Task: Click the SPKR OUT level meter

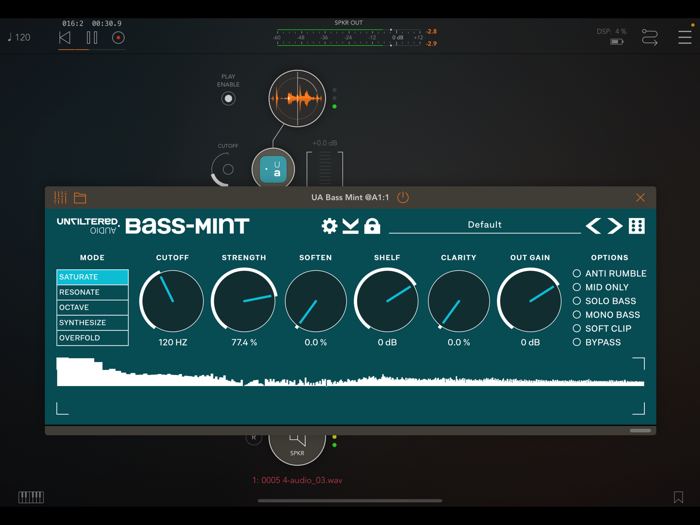Action: pos(348,38)
